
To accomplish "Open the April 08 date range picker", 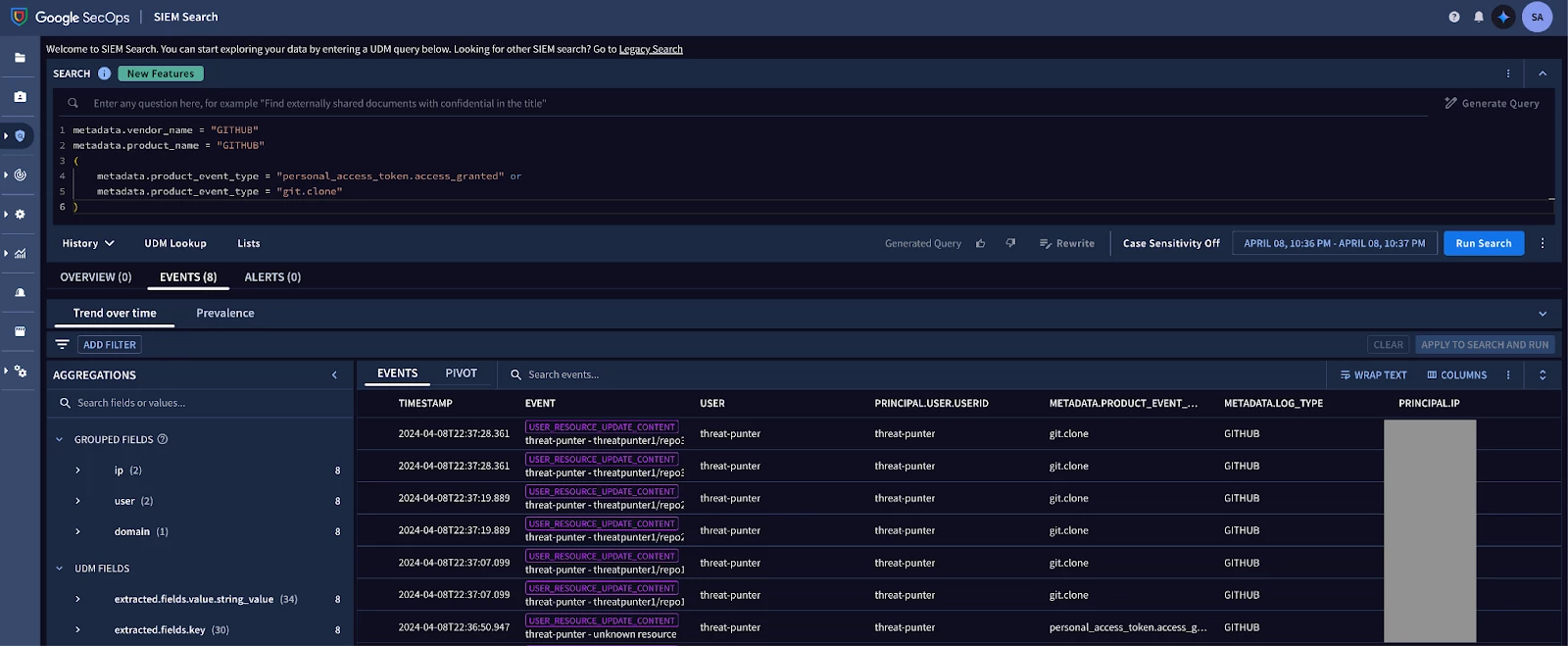I will pyautogui.click(x=1335, y=243).
